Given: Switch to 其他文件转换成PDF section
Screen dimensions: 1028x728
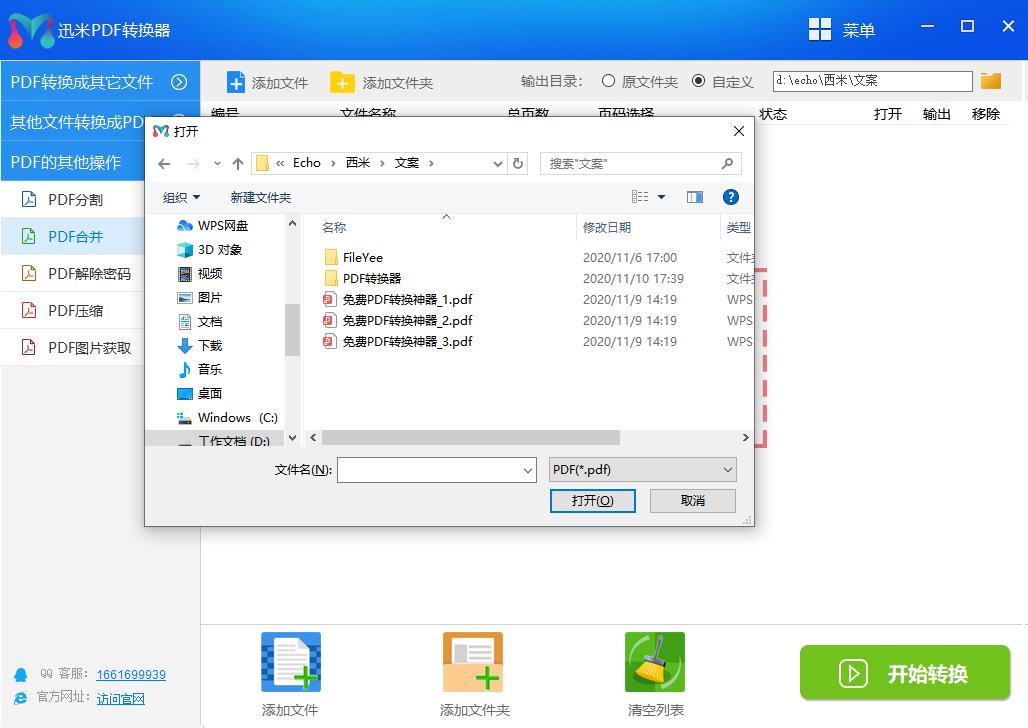Looking at the screenshot, I should pos(75,122).
